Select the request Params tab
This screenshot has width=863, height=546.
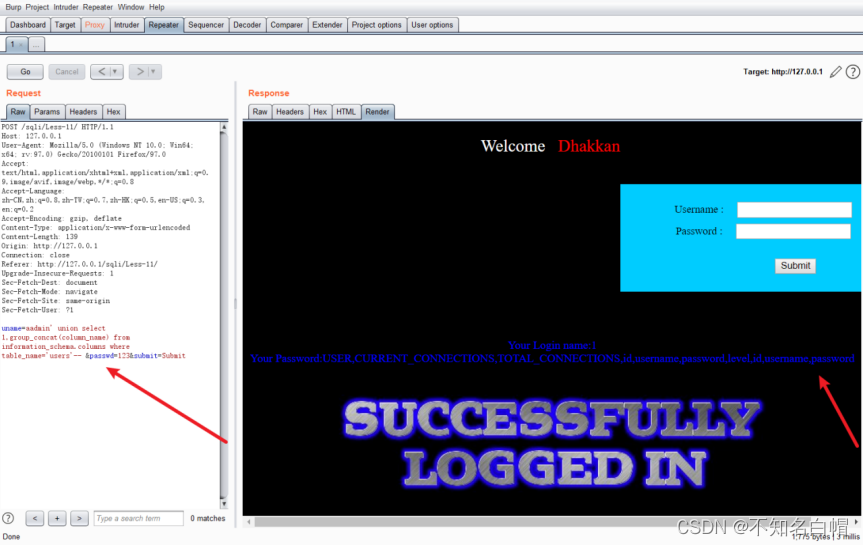[x=47, y=112]
